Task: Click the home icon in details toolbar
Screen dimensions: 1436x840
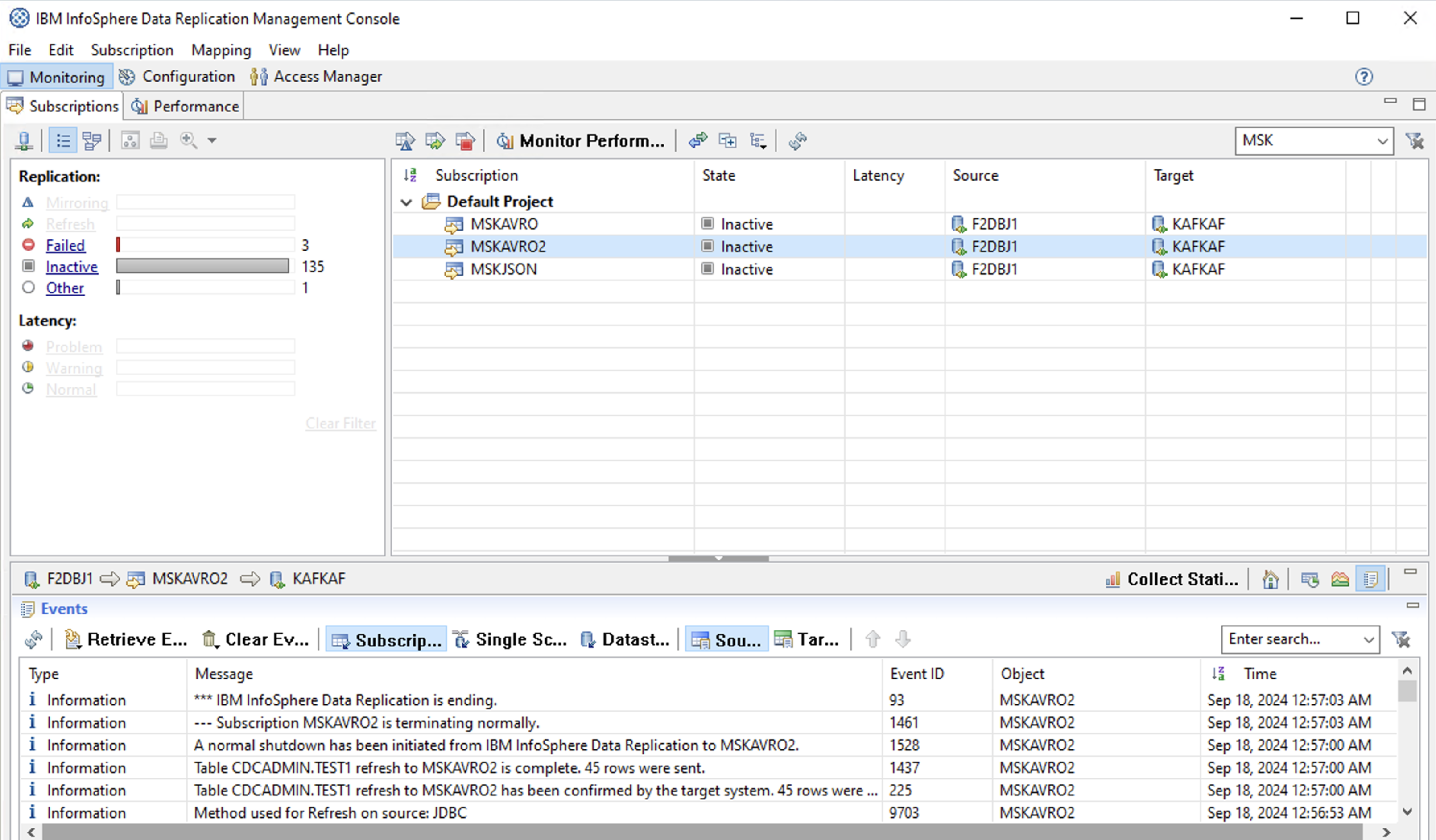Action: coord(1270,580)
